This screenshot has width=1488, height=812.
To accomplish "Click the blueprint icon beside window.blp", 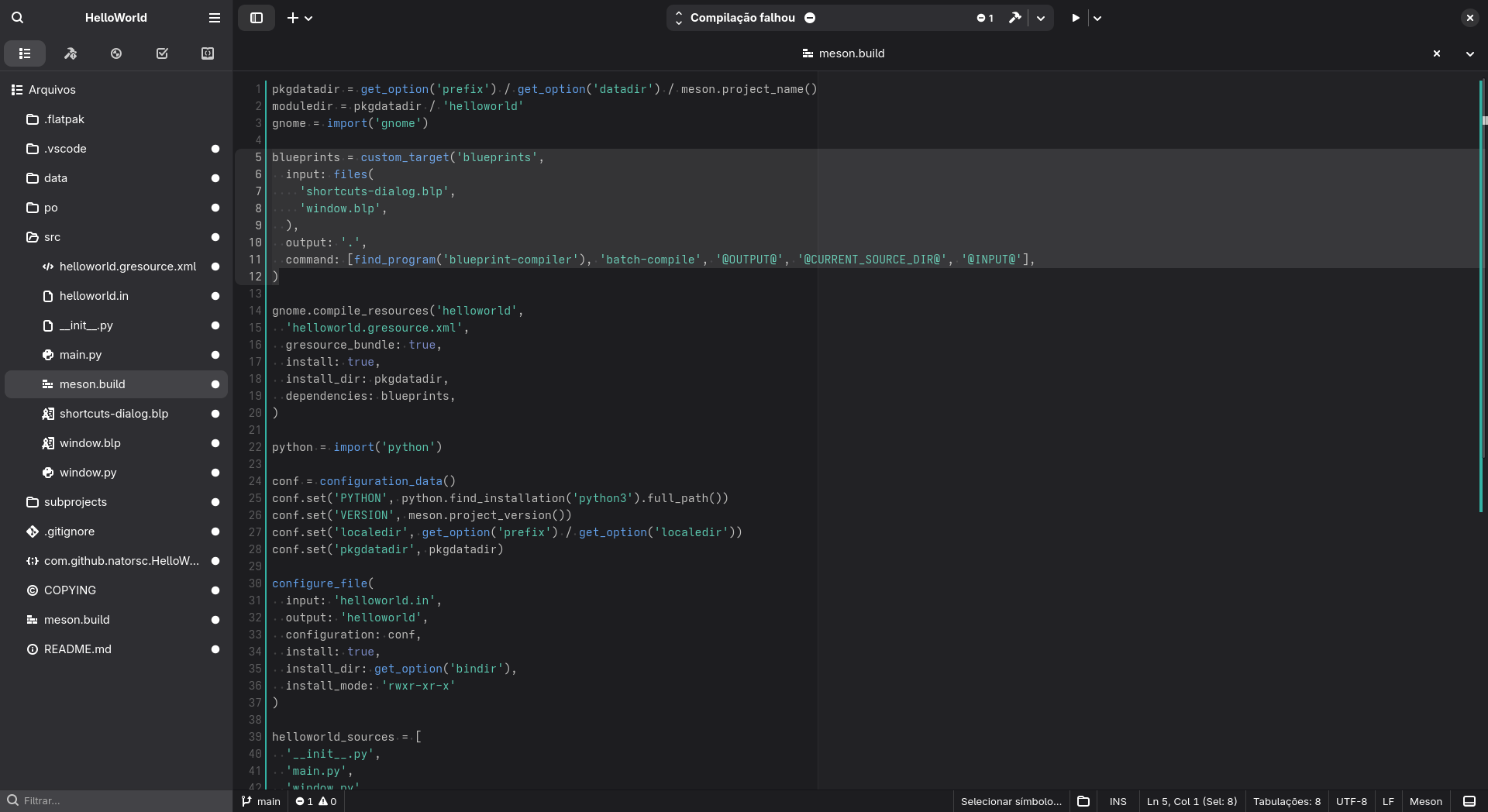I will [x=48, y=443].
